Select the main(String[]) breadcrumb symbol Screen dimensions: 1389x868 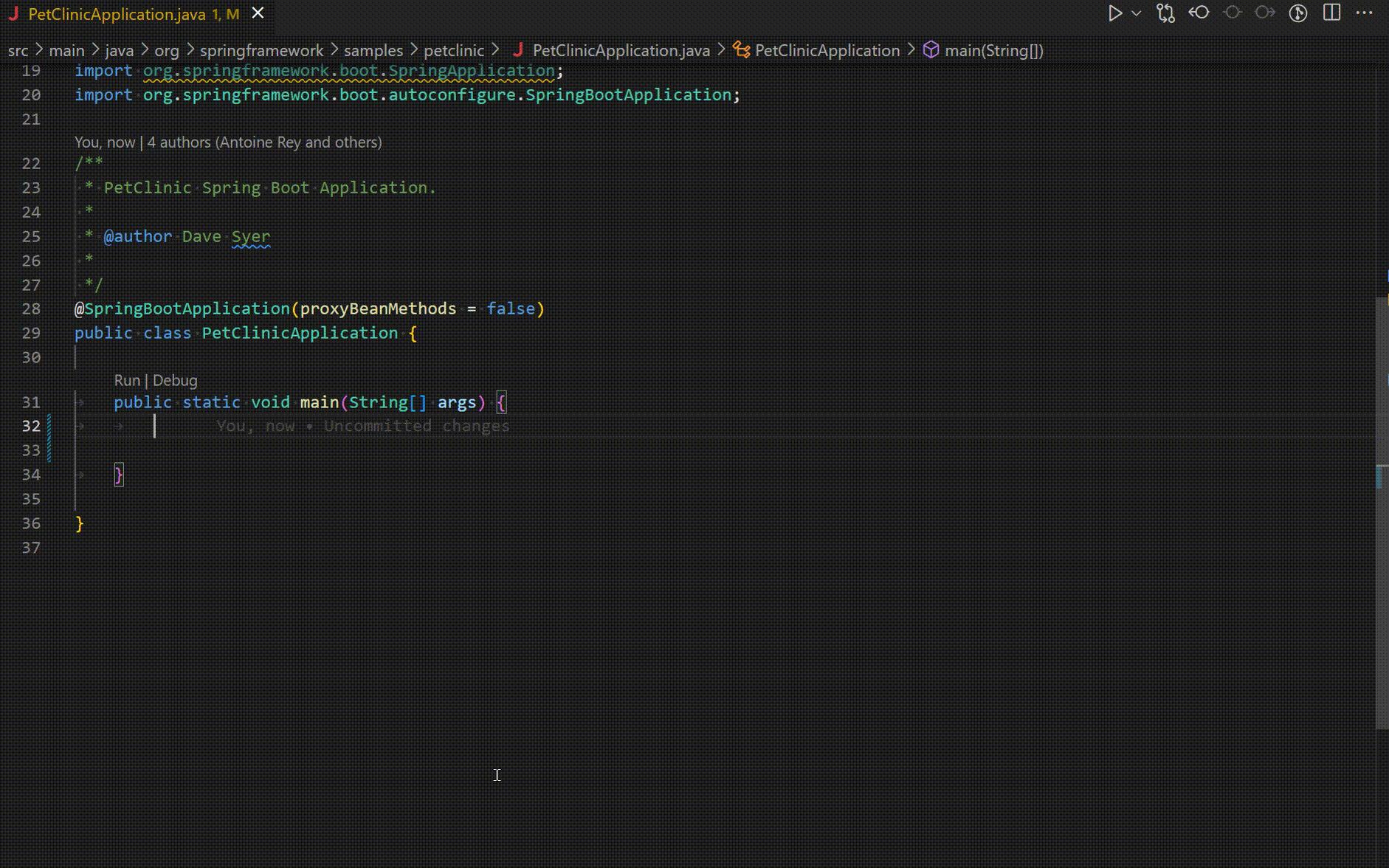pos(993,50)
